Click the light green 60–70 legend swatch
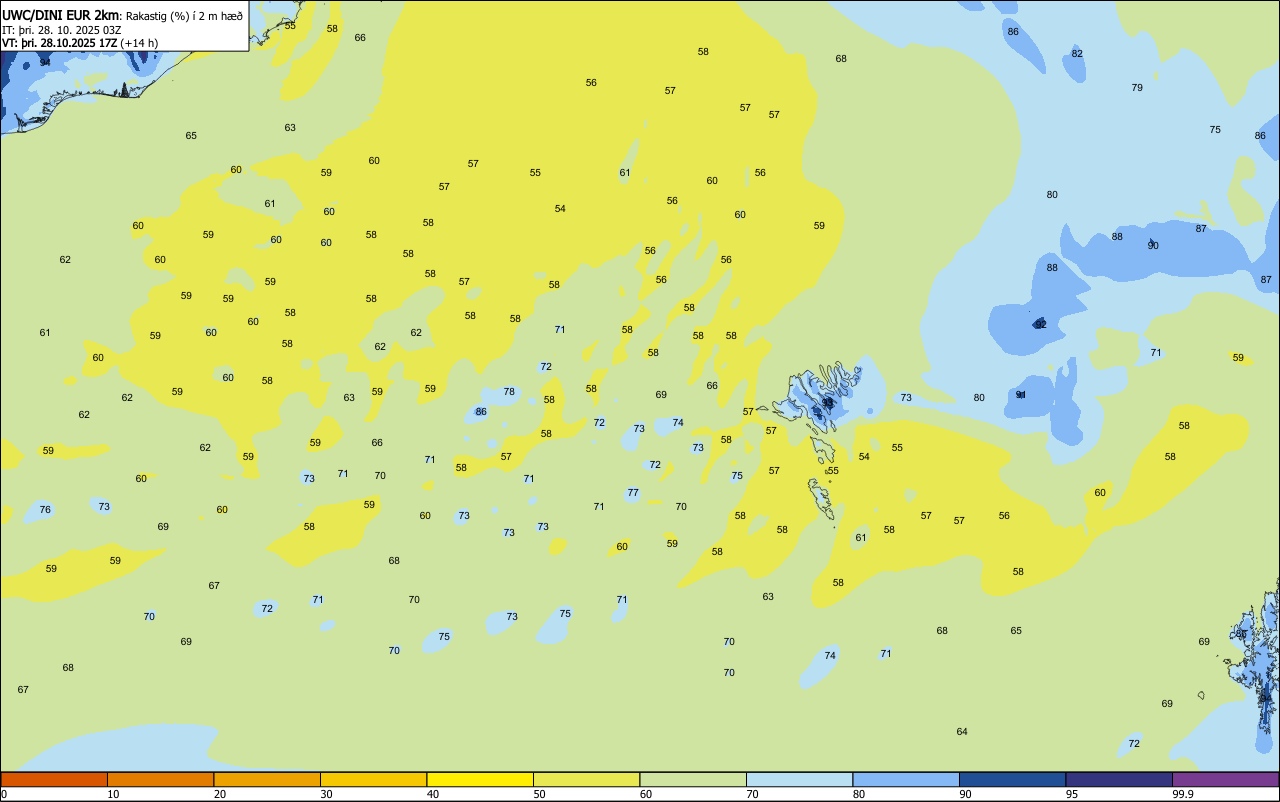1280x802 pixels. coord(693,779)
